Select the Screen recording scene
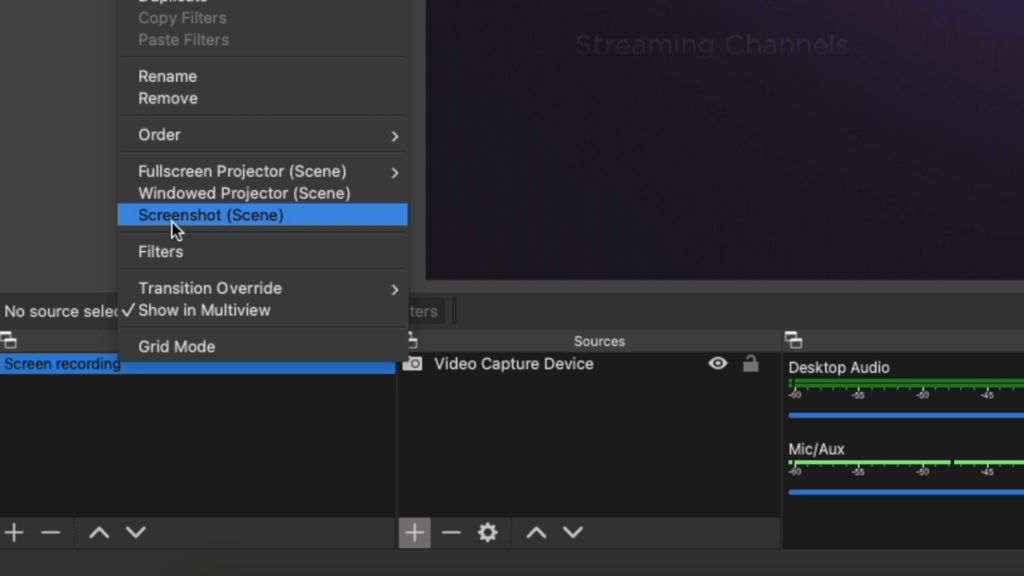The image size is (1024, 576). [x=197, y=364]
